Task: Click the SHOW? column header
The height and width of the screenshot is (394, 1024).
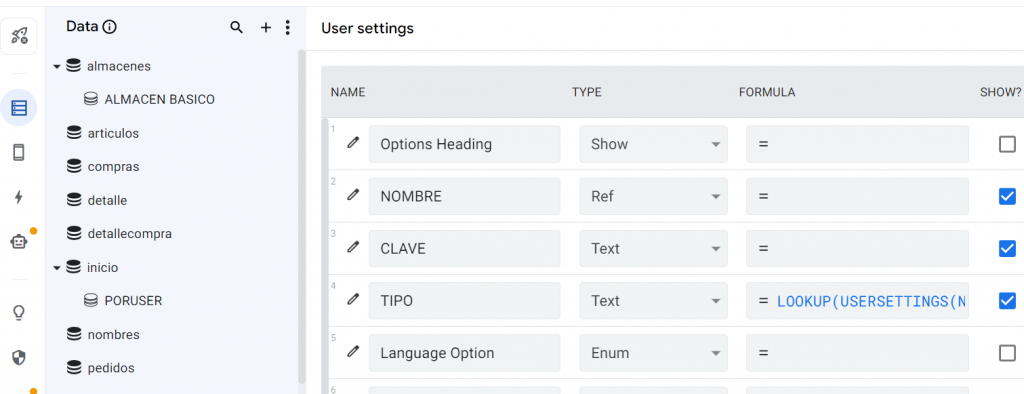Action: (1000, 92)
